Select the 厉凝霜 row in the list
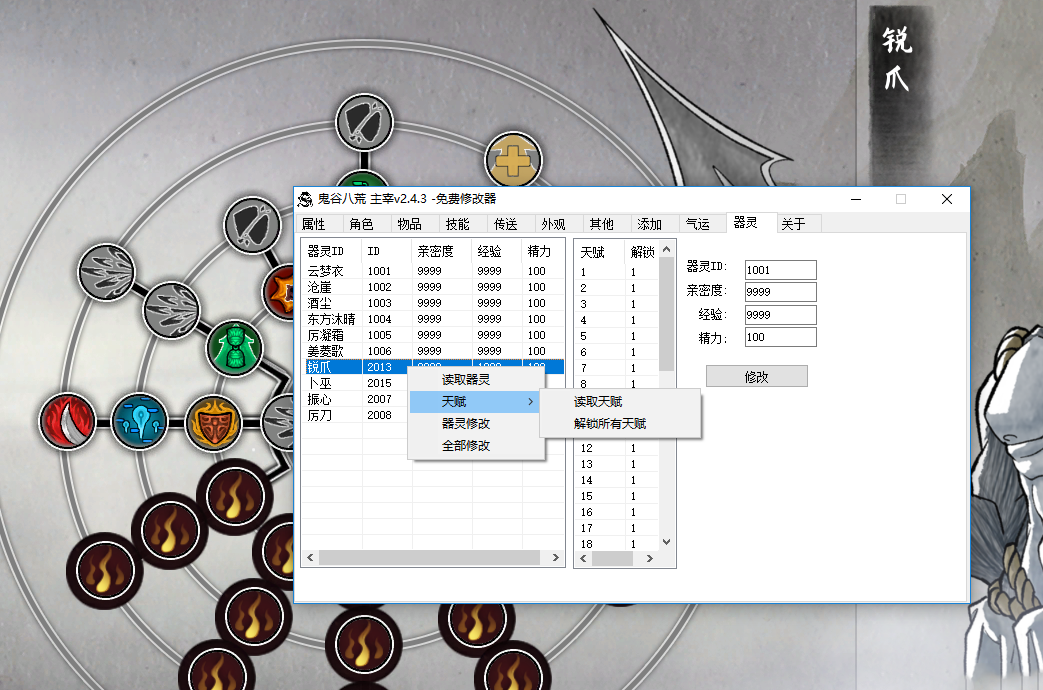The width and height of the screenshot is (1043, 690). [x=434, y=335]
